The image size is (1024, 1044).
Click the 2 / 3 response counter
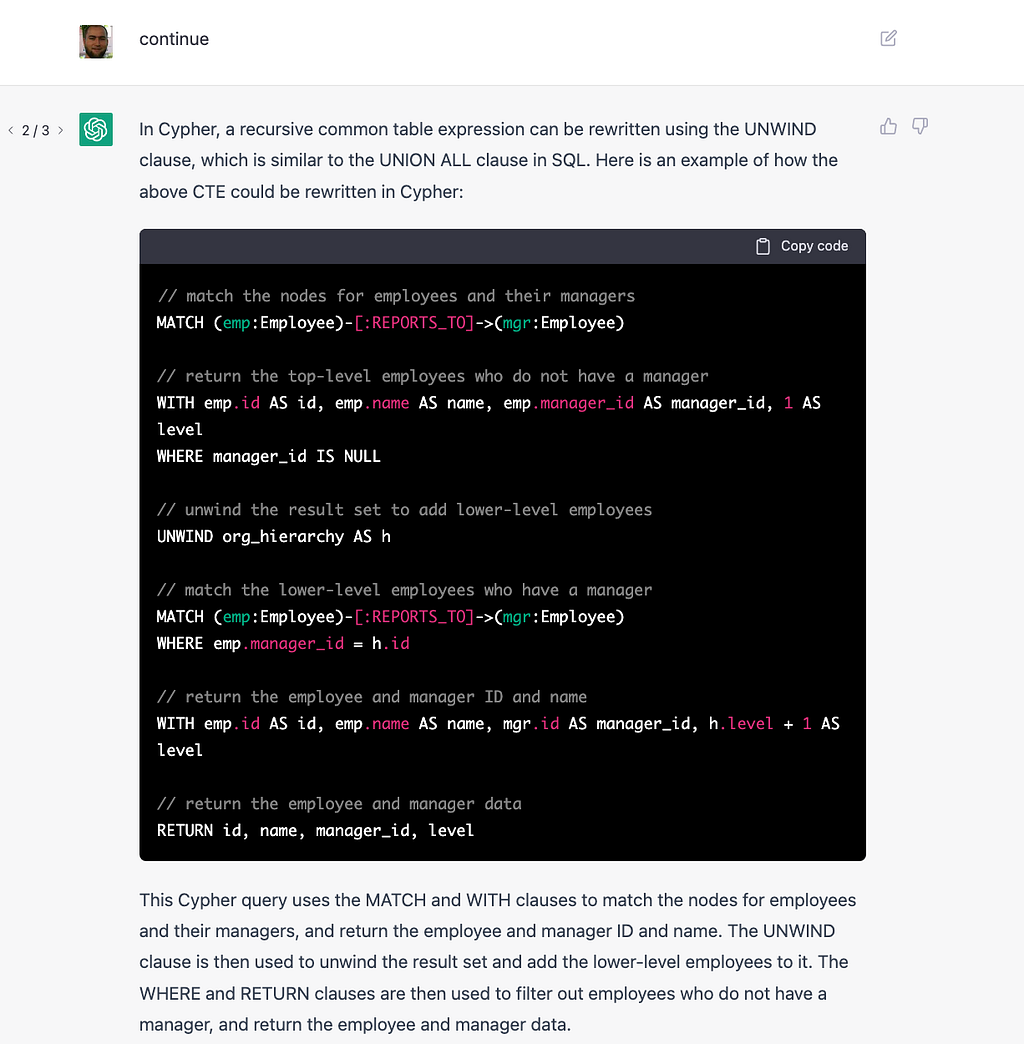point(36,130)
